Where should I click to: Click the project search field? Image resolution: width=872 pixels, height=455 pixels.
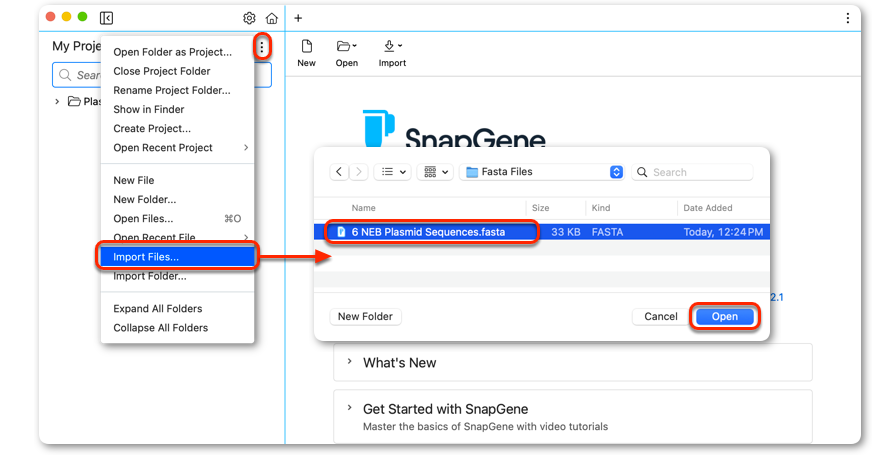coord(161,75)
